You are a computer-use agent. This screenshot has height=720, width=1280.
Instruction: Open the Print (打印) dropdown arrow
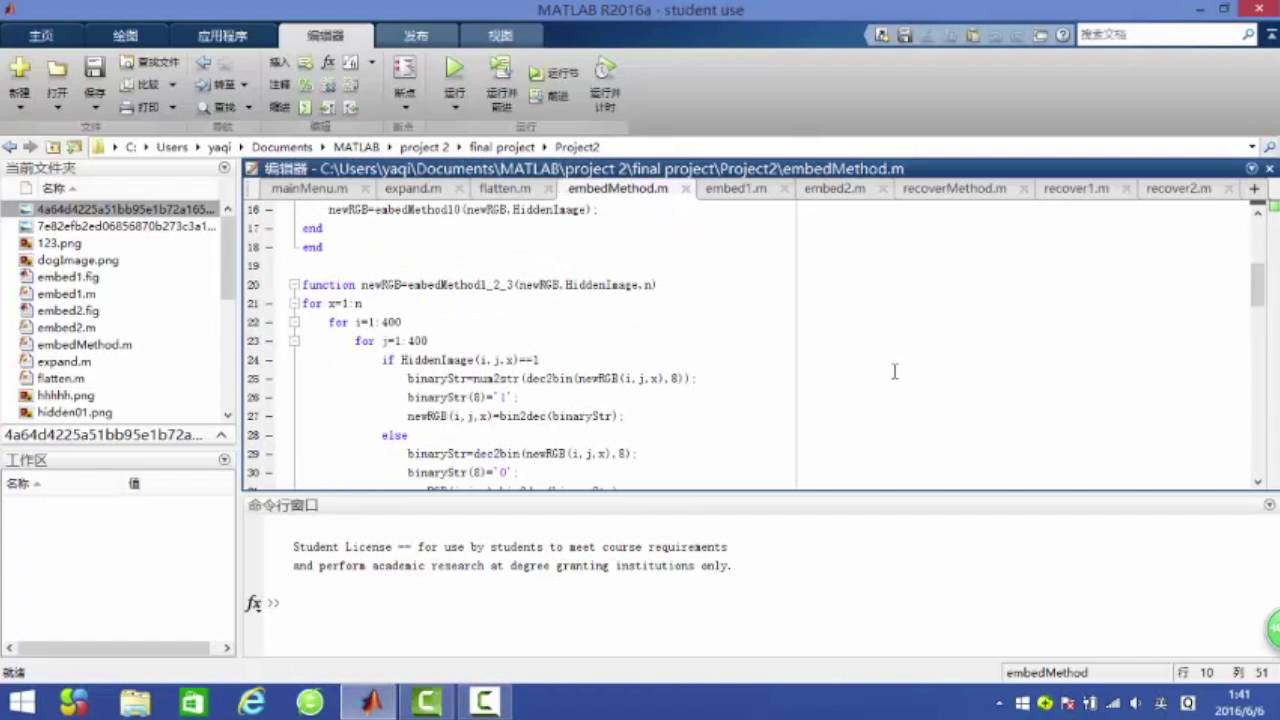pyautogui.click(x=172, y=108)
